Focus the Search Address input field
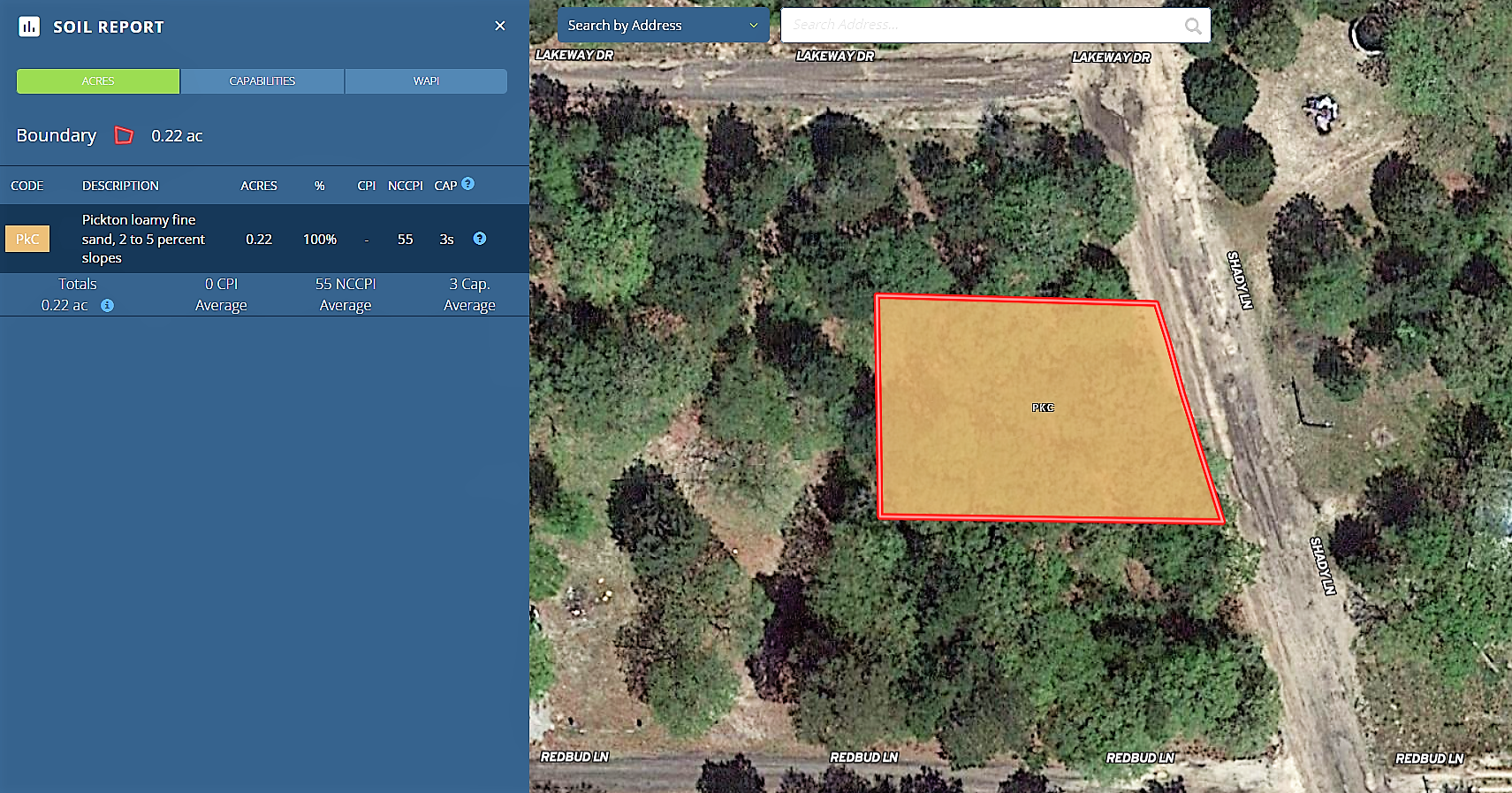The image size is (1512, 793). (x=981, y=26)
